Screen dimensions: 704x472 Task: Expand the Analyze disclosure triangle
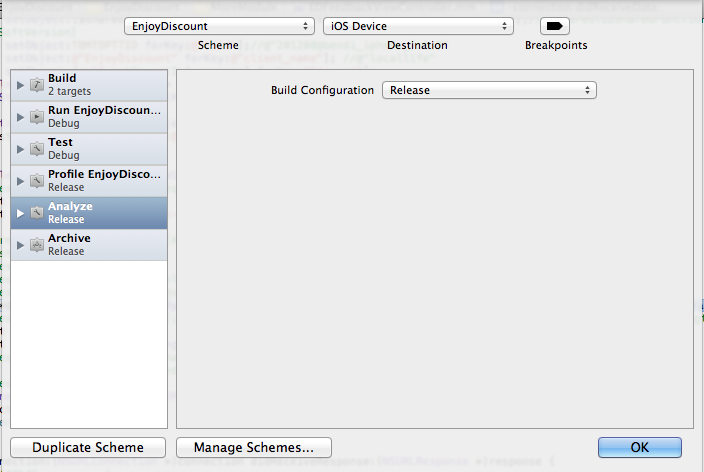tap(20, 213)
